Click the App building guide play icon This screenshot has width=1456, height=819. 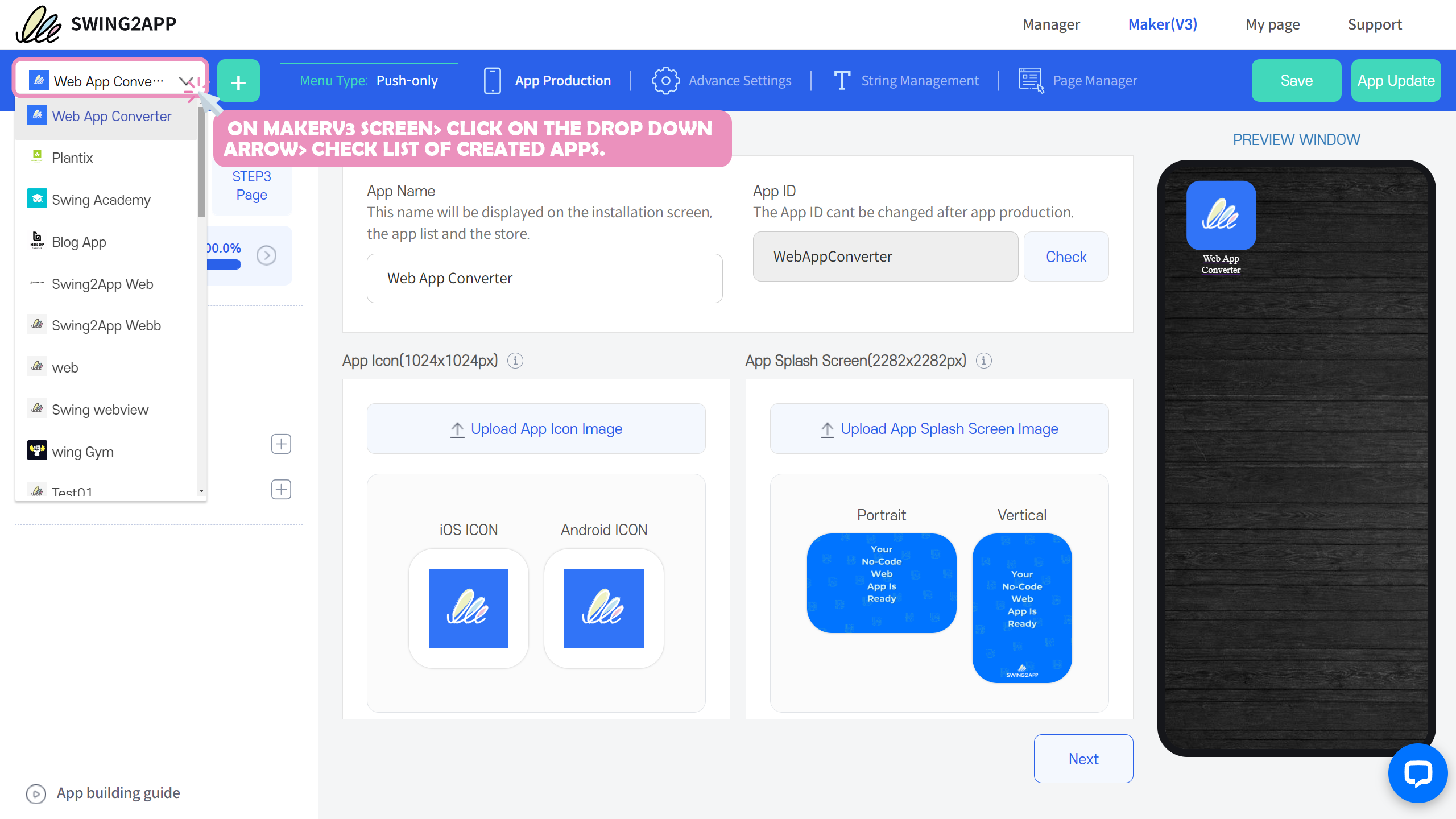tap(36, 793)
